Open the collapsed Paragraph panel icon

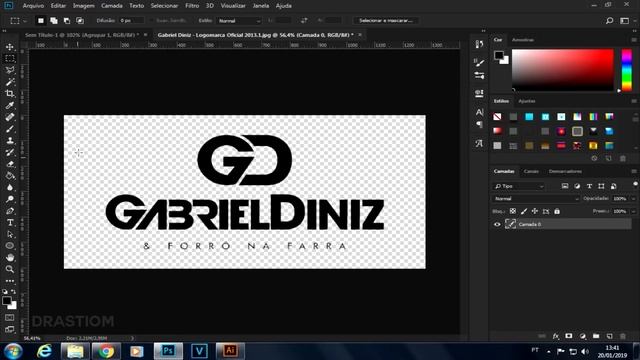479,124
